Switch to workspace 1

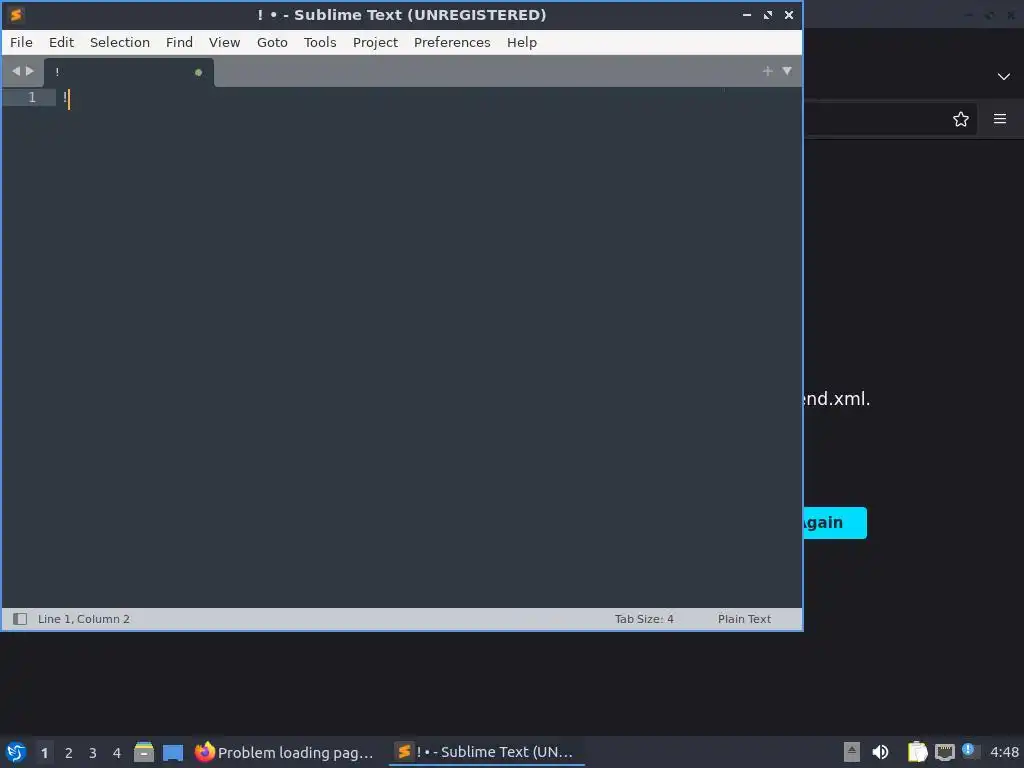click(x=44, y=752)
